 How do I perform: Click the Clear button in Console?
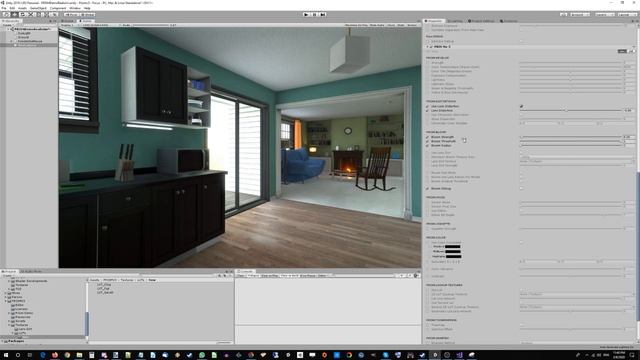(x=241, y=276)
